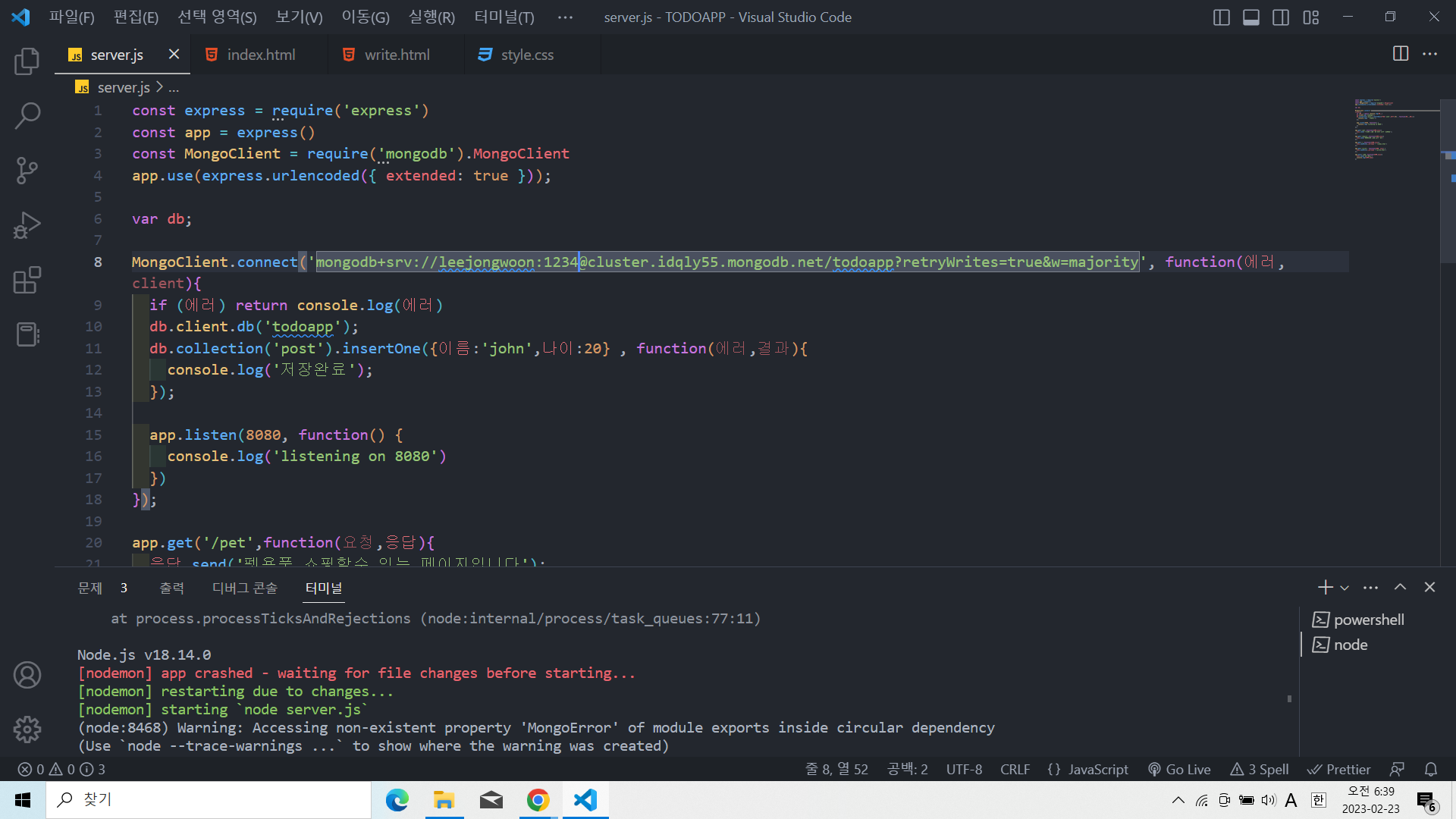Show hidden system tray icons
The image size is (1456, 819).
click(x=1178, y=800)
